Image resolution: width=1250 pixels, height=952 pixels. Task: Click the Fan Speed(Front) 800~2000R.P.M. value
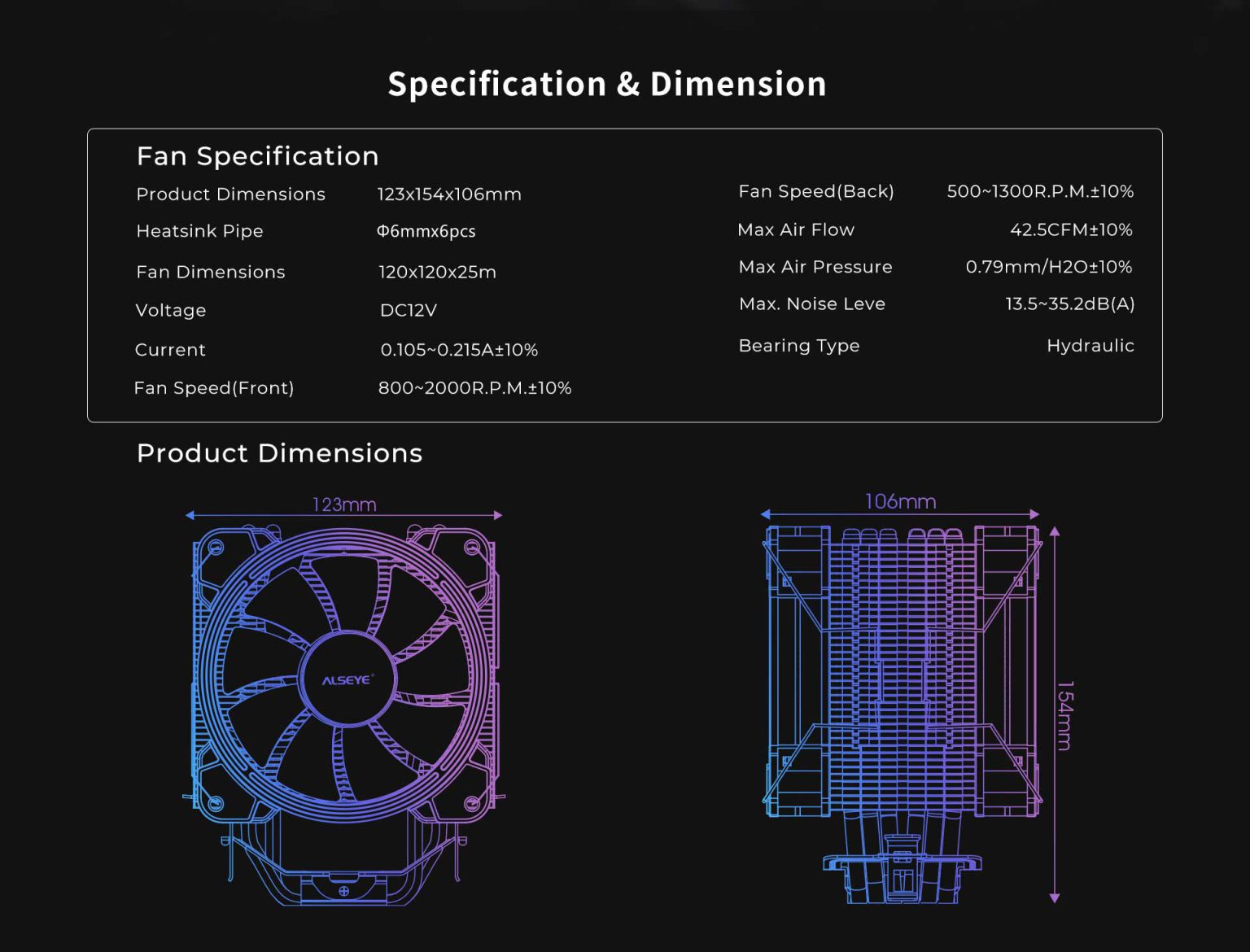click(x=474, y=388)
